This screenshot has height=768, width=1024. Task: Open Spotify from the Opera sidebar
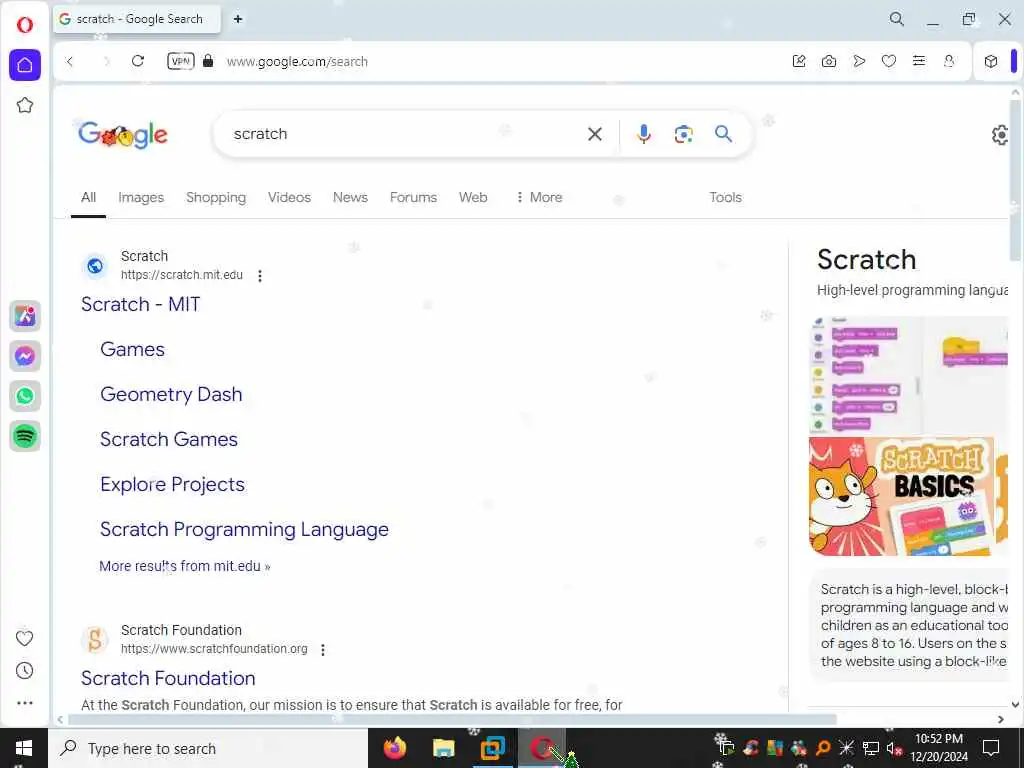point(25,436)
